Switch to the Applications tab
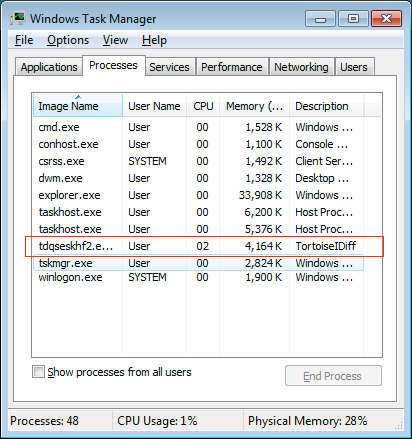This screenshot has width=412, height=439. click(49, 67)
